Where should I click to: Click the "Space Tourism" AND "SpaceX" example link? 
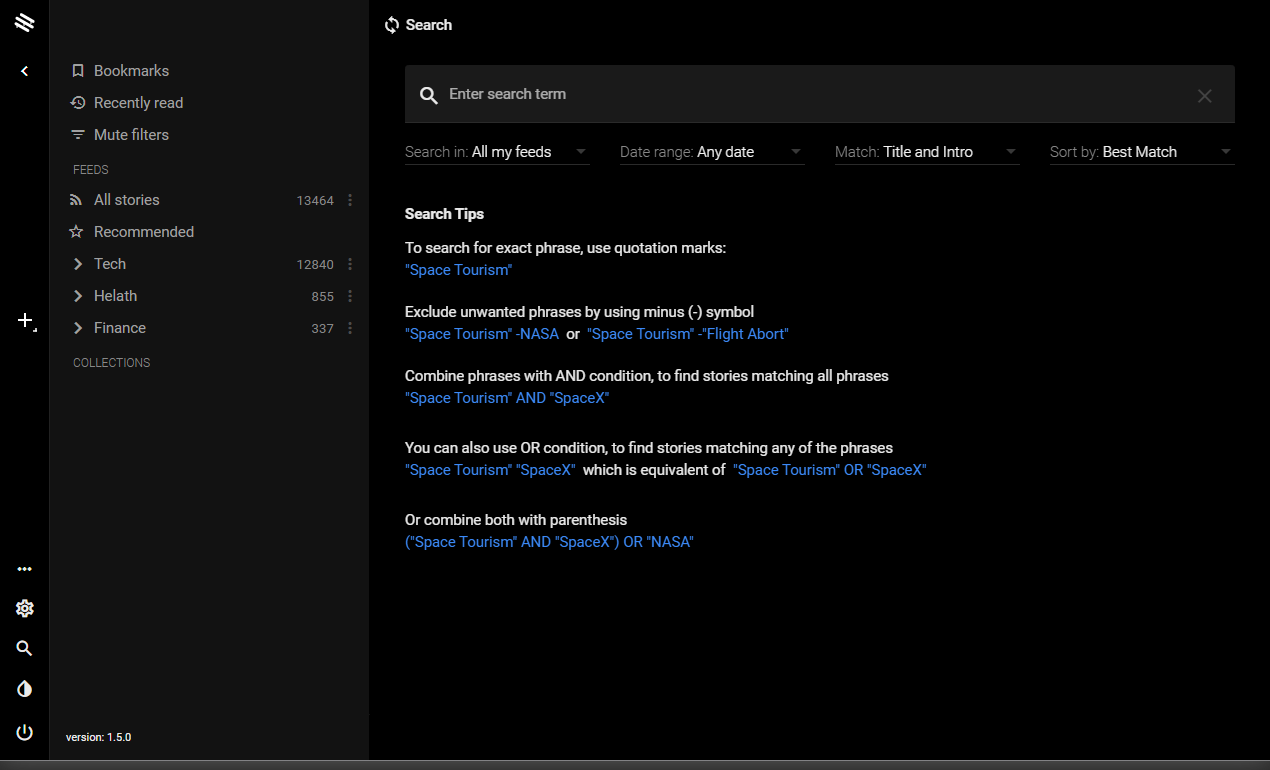[x=507, y=398]
